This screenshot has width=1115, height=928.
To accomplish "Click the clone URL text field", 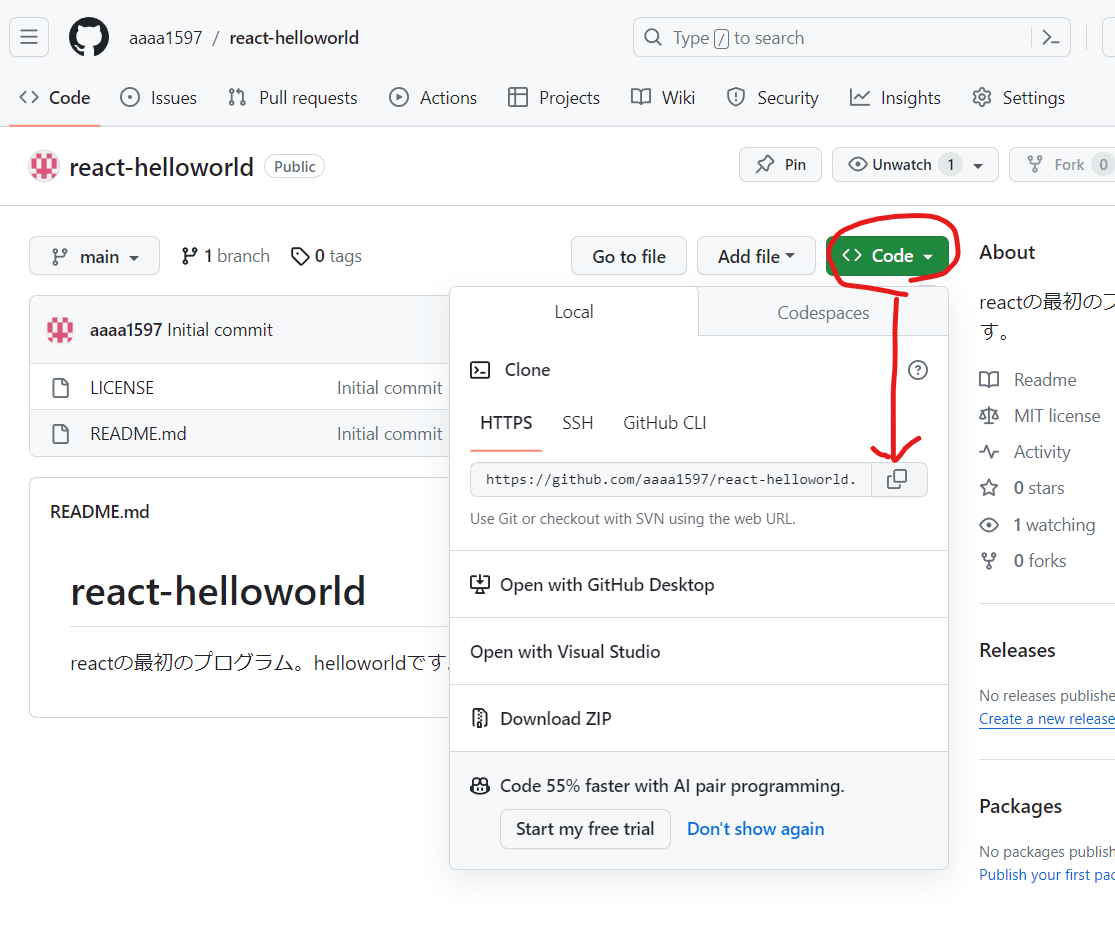I will [x=671, y=479].
